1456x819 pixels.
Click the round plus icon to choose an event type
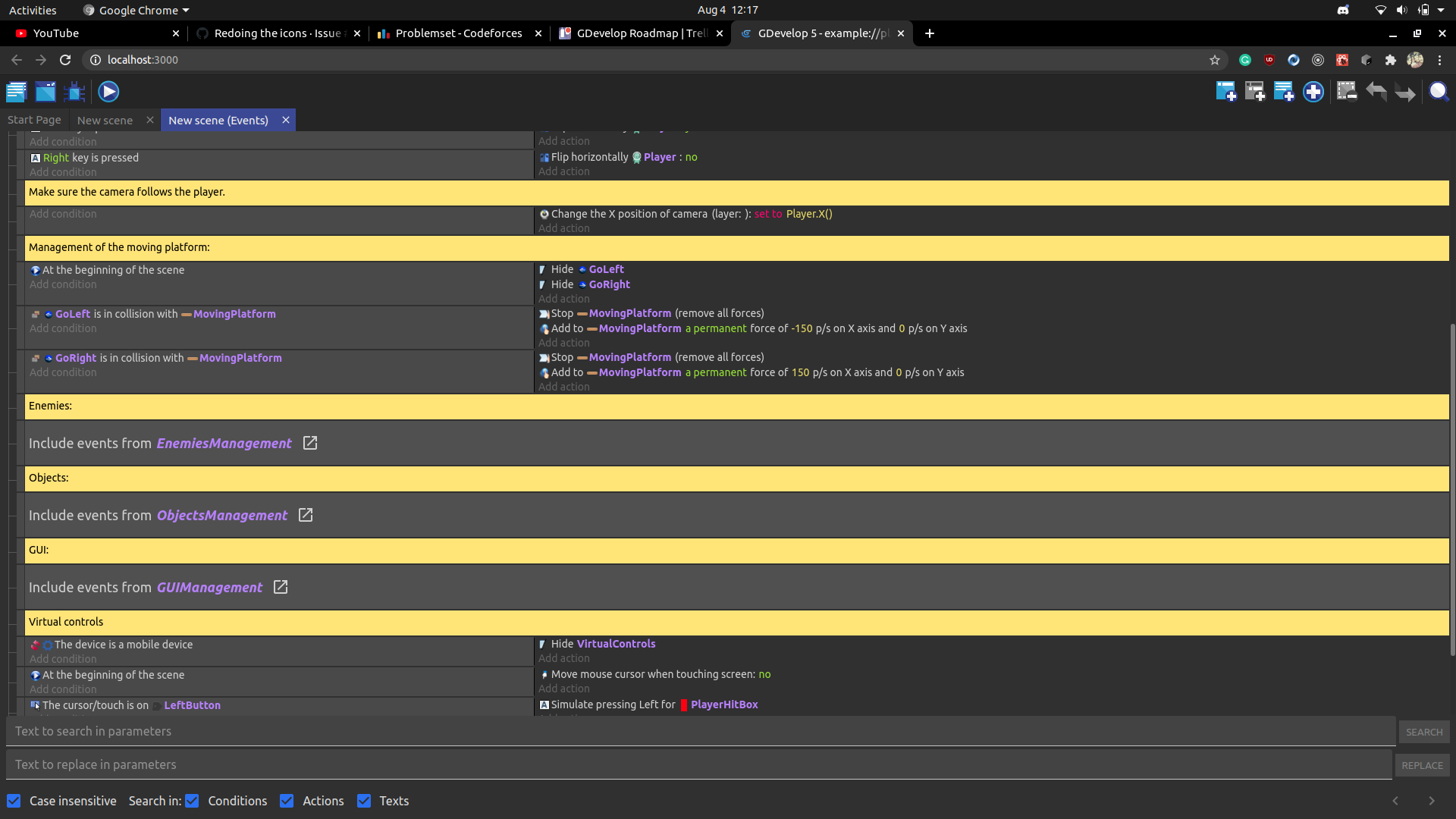(1313, 92)
